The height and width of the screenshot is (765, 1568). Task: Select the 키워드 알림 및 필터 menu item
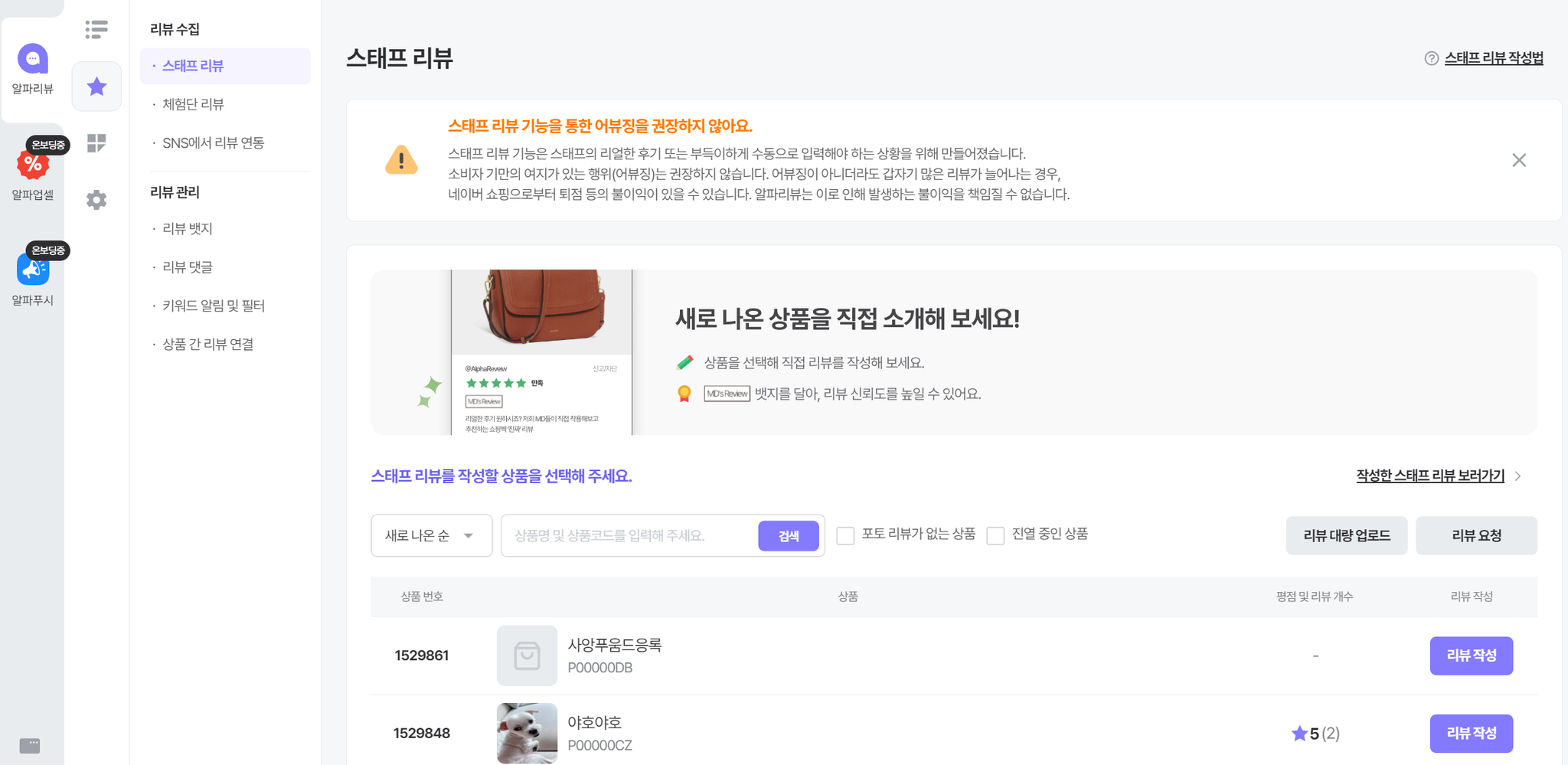[x=214, y=306]
